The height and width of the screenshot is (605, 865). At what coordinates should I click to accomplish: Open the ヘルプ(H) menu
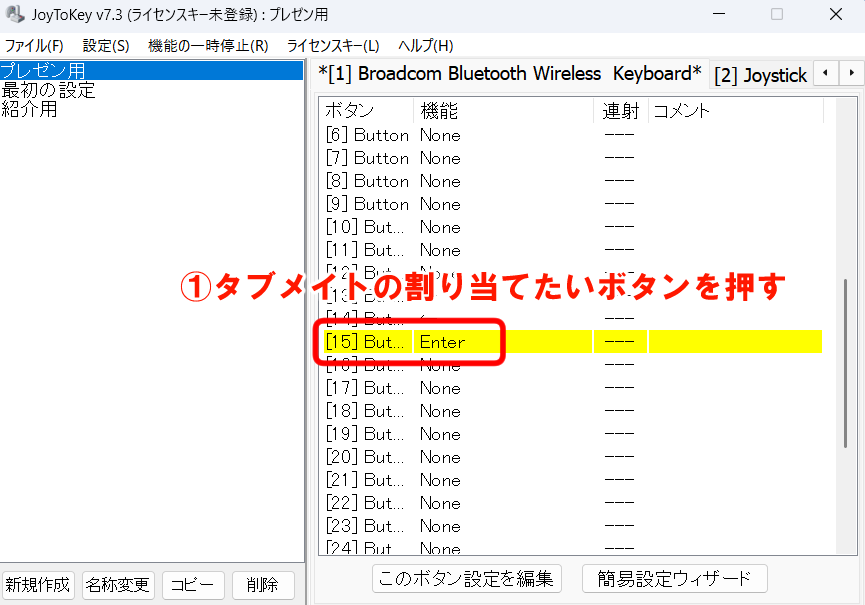click(425, 46)
